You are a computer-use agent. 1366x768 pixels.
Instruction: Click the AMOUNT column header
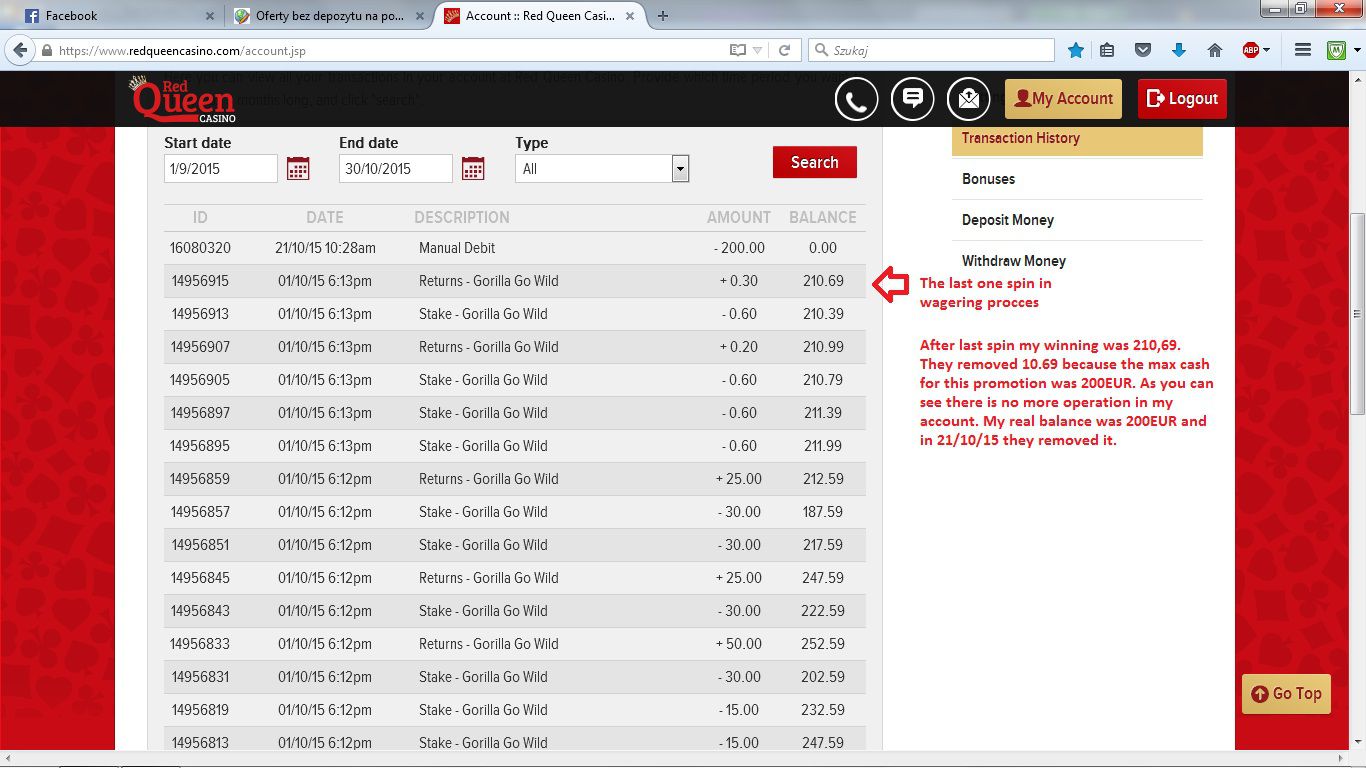[x=739, y=217]
